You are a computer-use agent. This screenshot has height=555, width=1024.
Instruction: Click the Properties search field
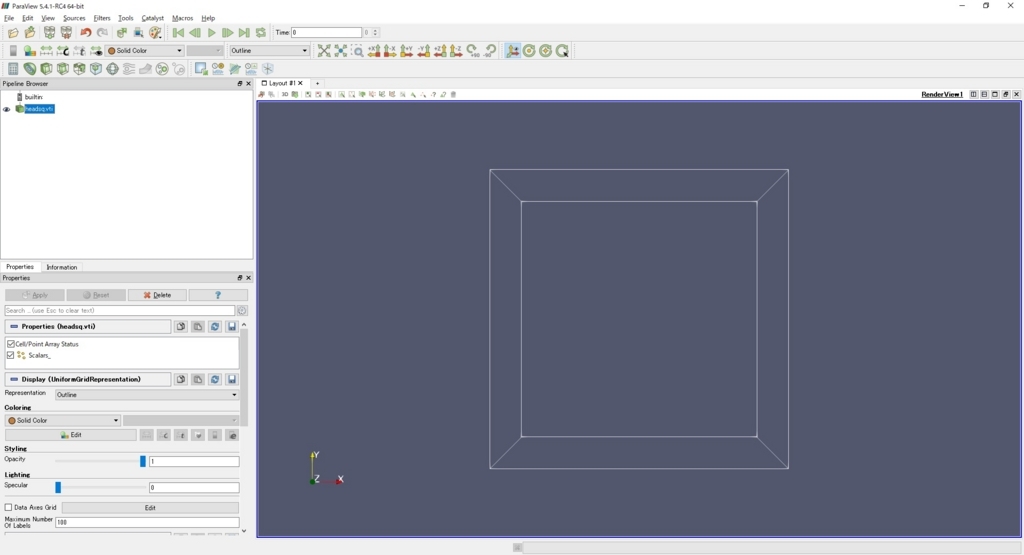pyautogui.click(x=120, y=311)
